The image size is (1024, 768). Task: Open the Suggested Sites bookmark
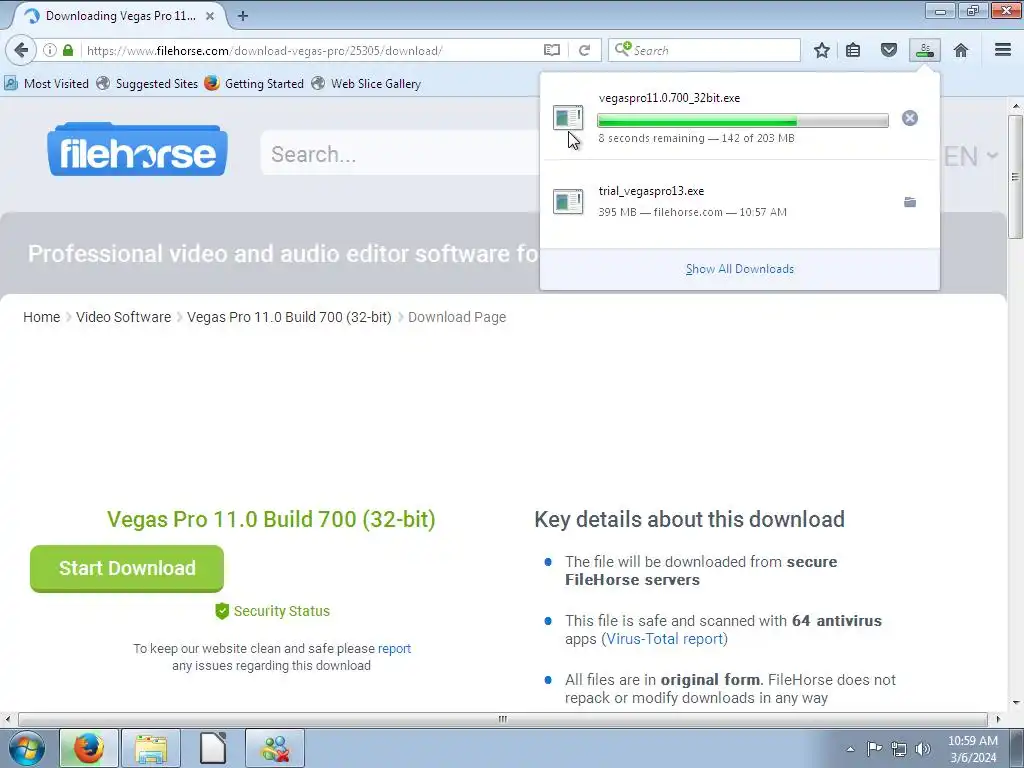[x=147, y=84]
